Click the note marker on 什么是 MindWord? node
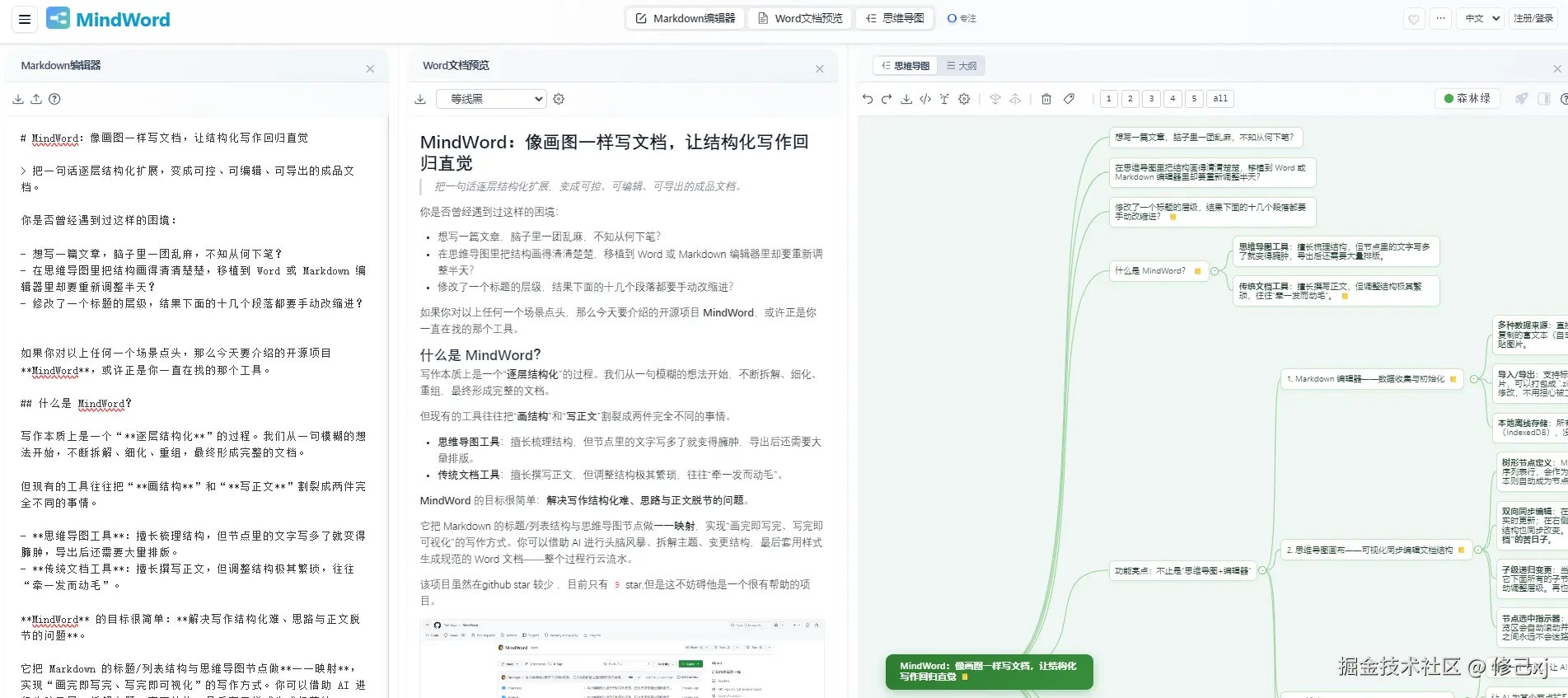Viewport: 1568px width, 698px height. click(x=1197, y=271)
